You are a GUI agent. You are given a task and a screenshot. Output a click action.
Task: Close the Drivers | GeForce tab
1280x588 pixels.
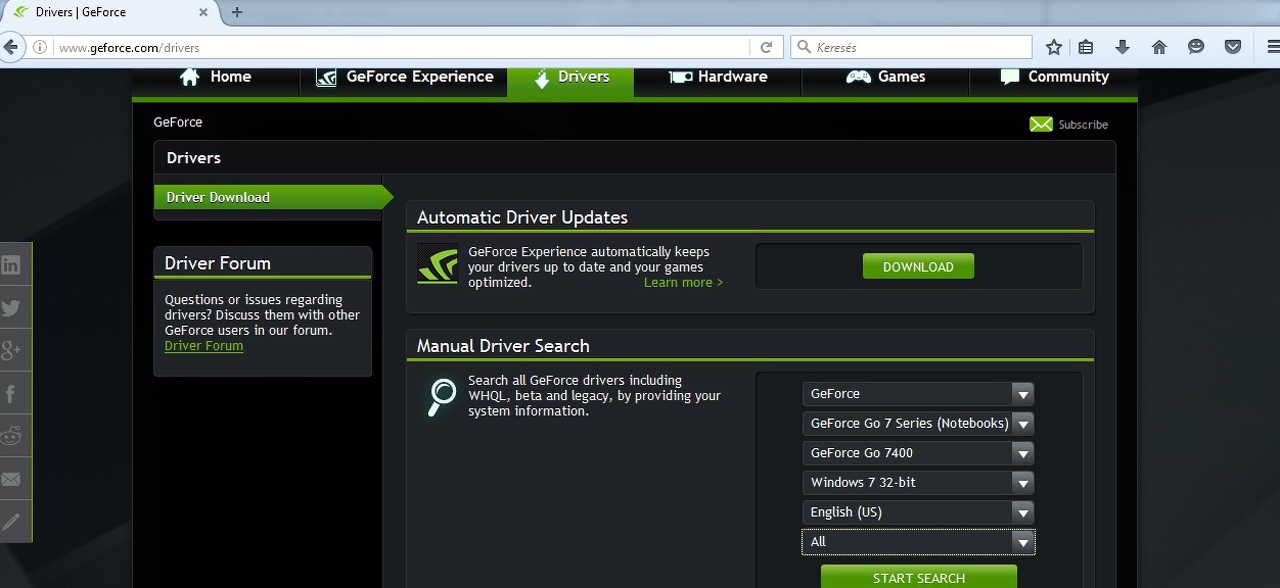click(x=203, y=12)
